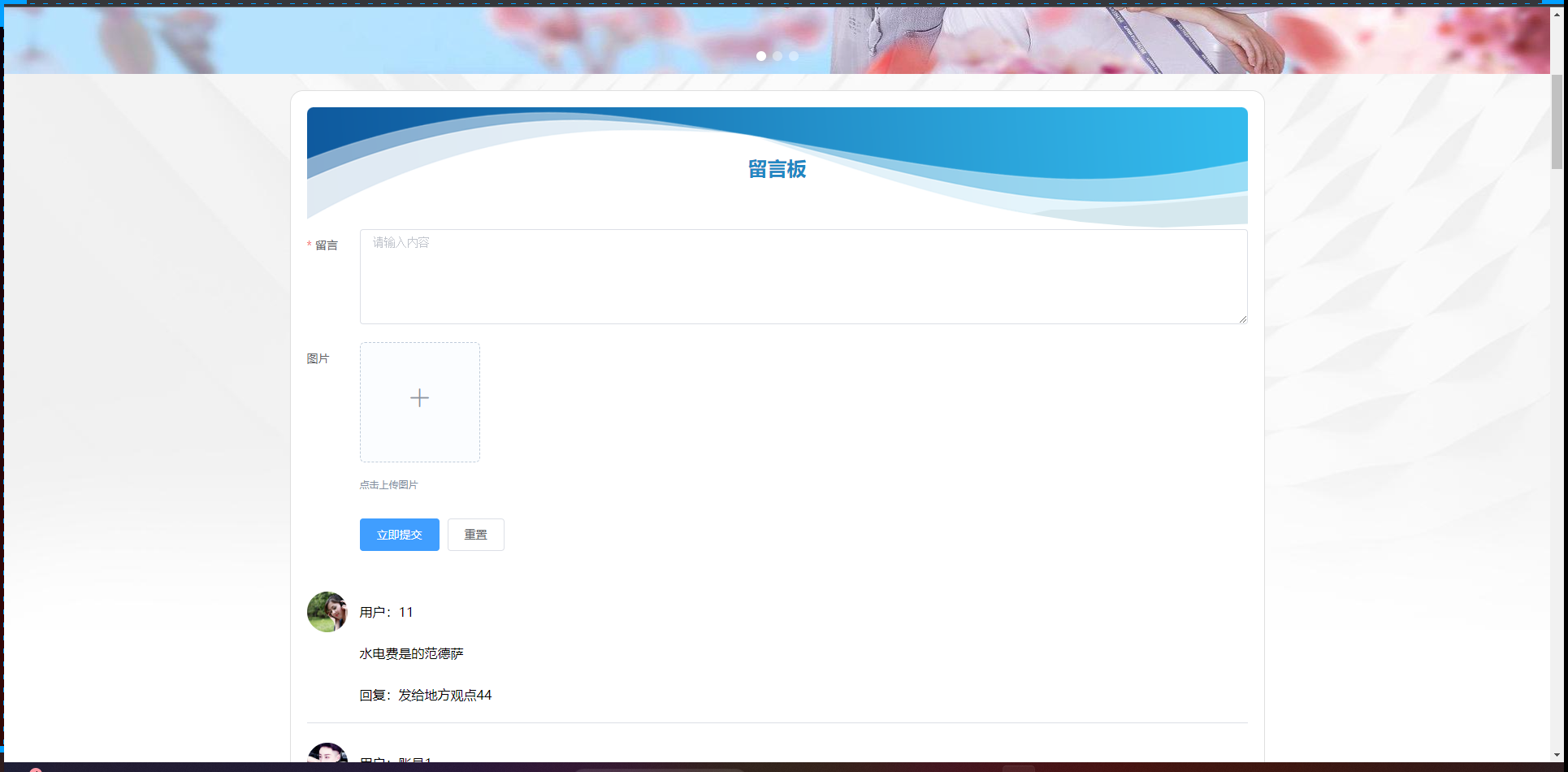Click the resize handle of the 留言 textarea

[x=1242, y=319]
